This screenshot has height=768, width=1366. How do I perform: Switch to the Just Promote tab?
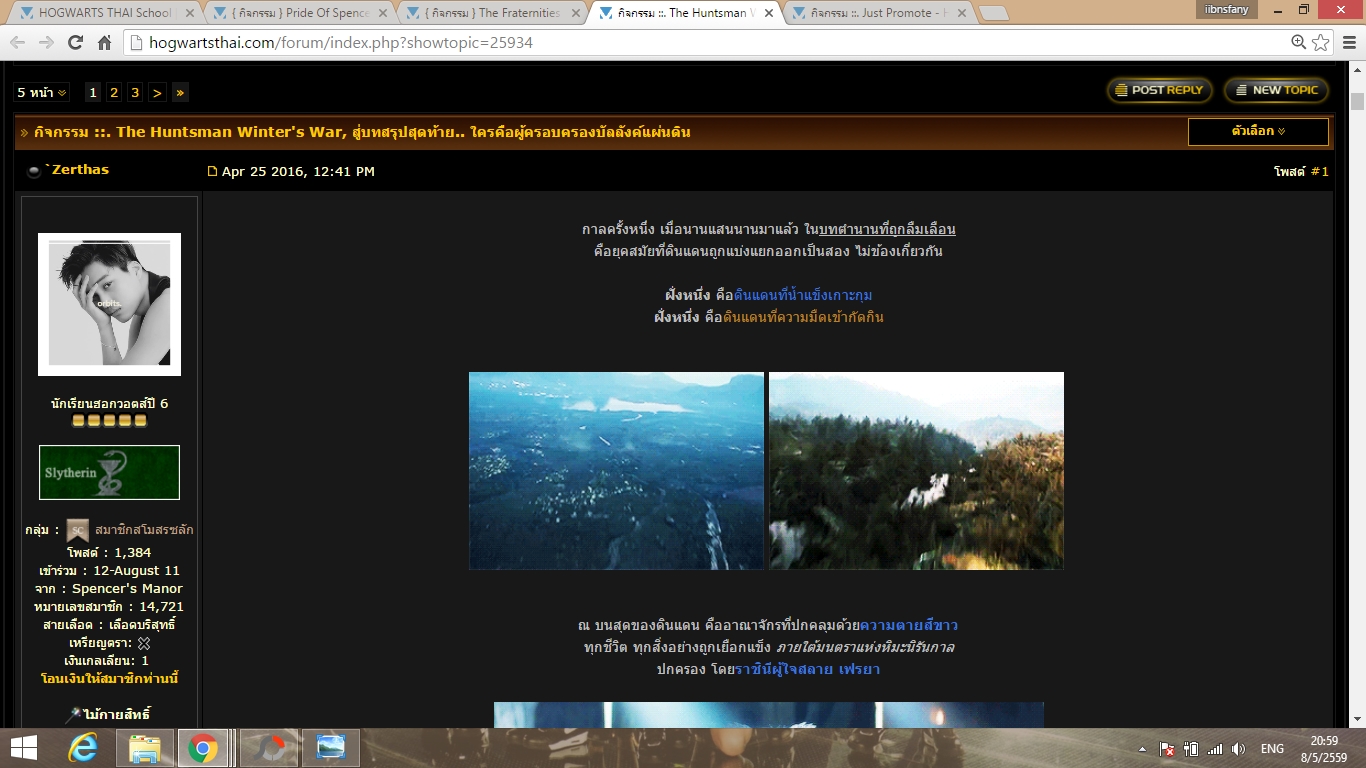coord(876,13)
